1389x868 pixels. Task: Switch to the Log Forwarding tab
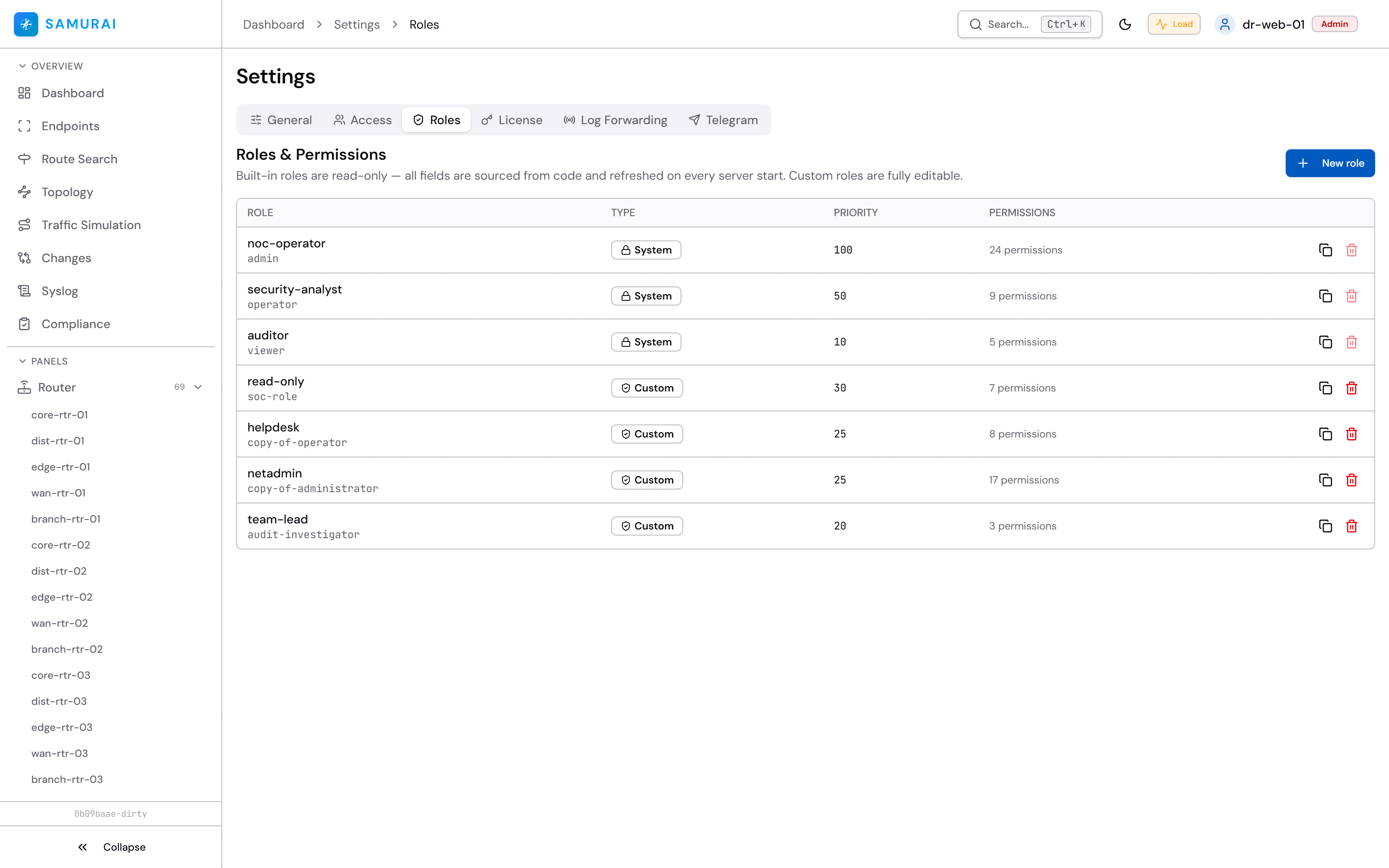click(616, 119)
